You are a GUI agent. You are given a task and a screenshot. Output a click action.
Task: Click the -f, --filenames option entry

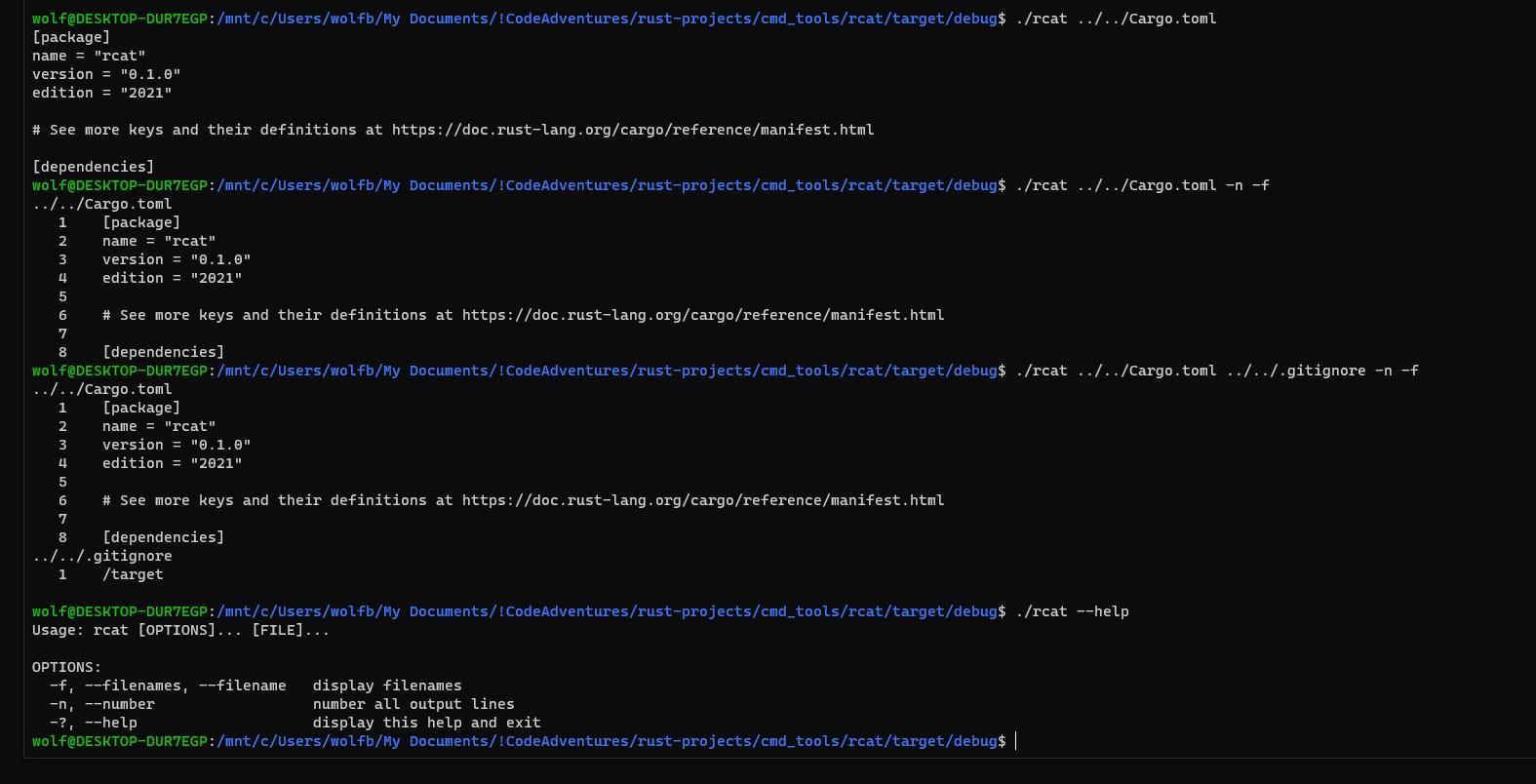[168, 686]
